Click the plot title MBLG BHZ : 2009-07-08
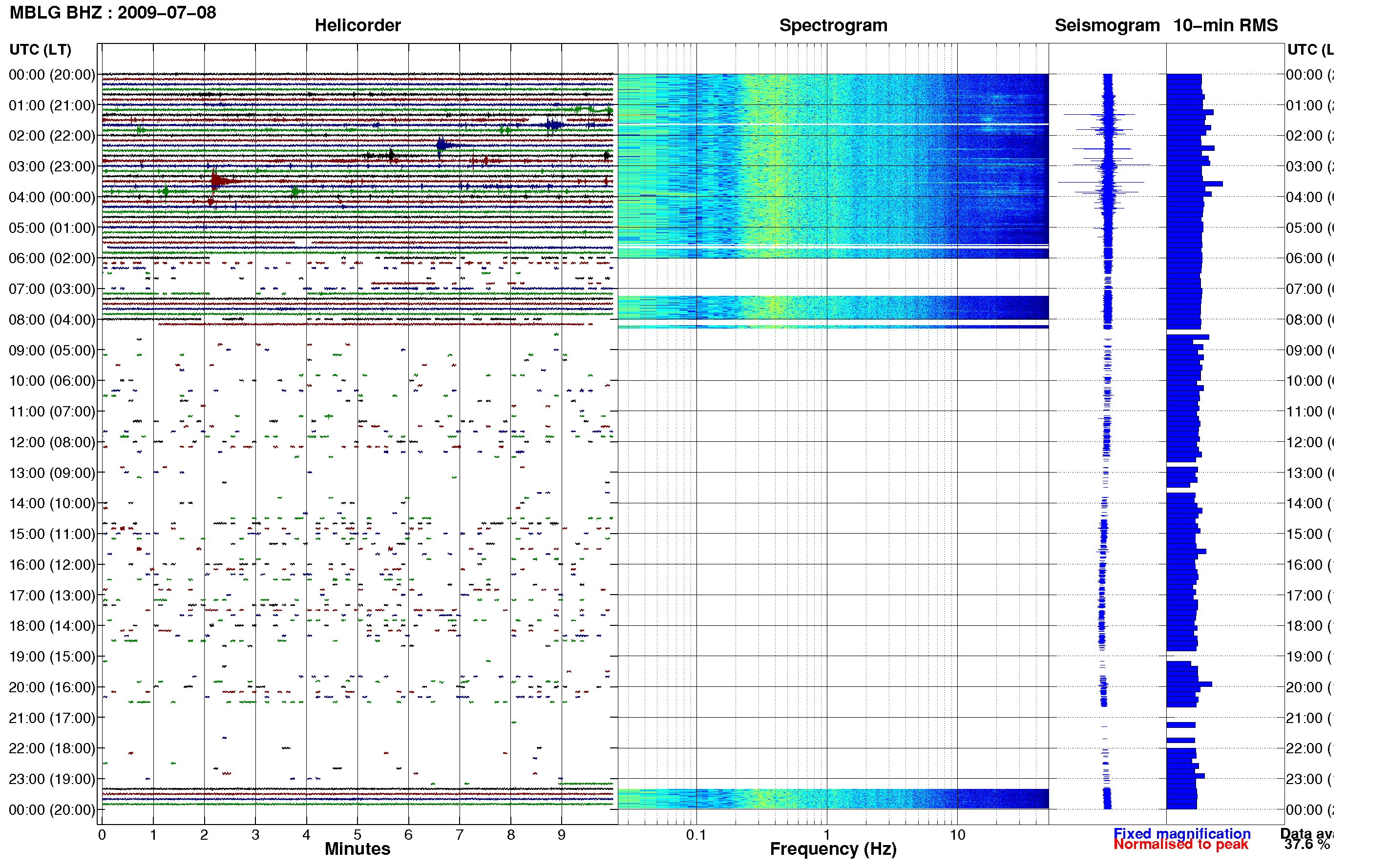The width and height of the screenshot is (1389, 868). pos(112,12)
